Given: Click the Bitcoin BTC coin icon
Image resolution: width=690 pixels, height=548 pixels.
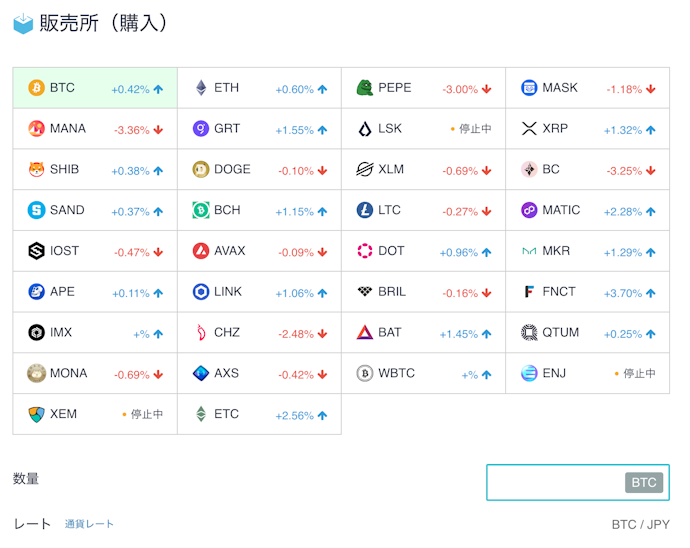Looking at the screenshot, I should click(37, 88).
